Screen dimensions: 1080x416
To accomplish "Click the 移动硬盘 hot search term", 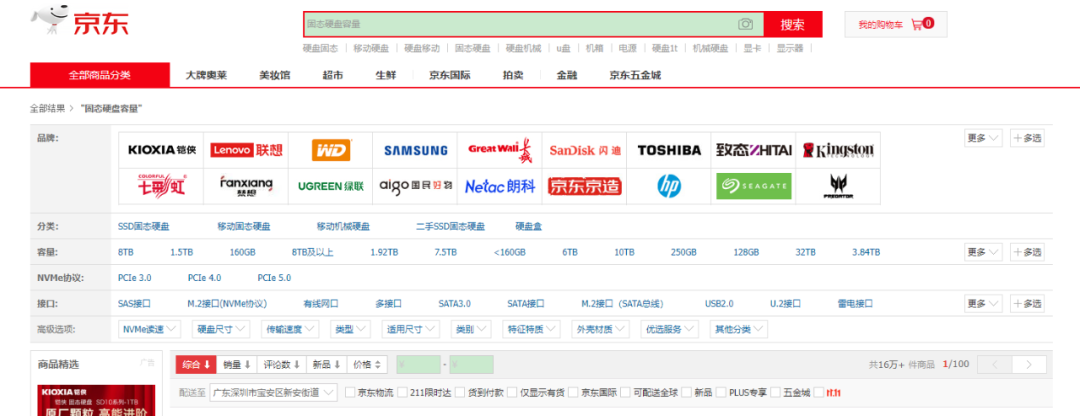I will [371, 48].
